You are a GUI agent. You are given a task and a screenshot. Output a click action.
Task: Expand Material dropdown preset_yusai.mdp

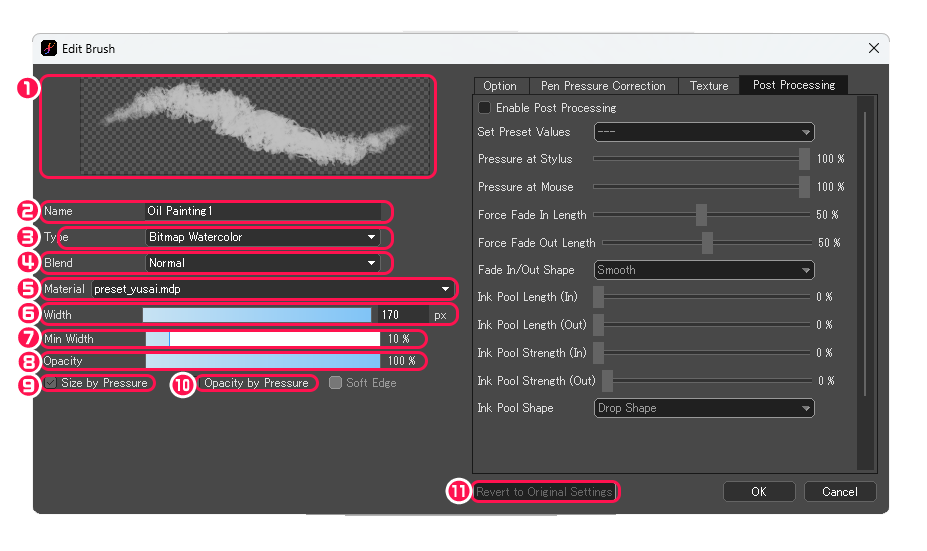272,289
